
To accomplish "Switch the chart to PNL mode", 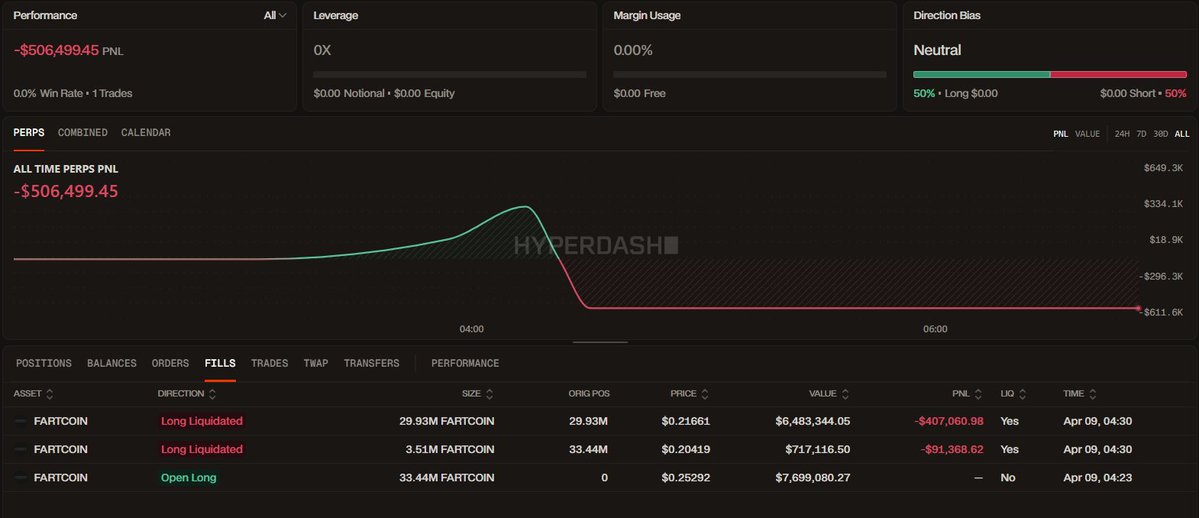I will click(x=1061, y=134).
